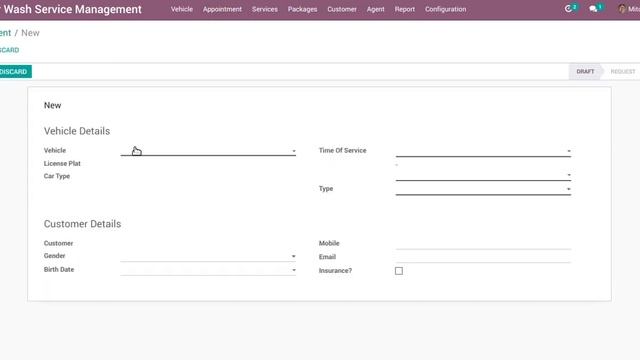
Task: Click the teal DISCARD button
Action: [x=15, y=71]
